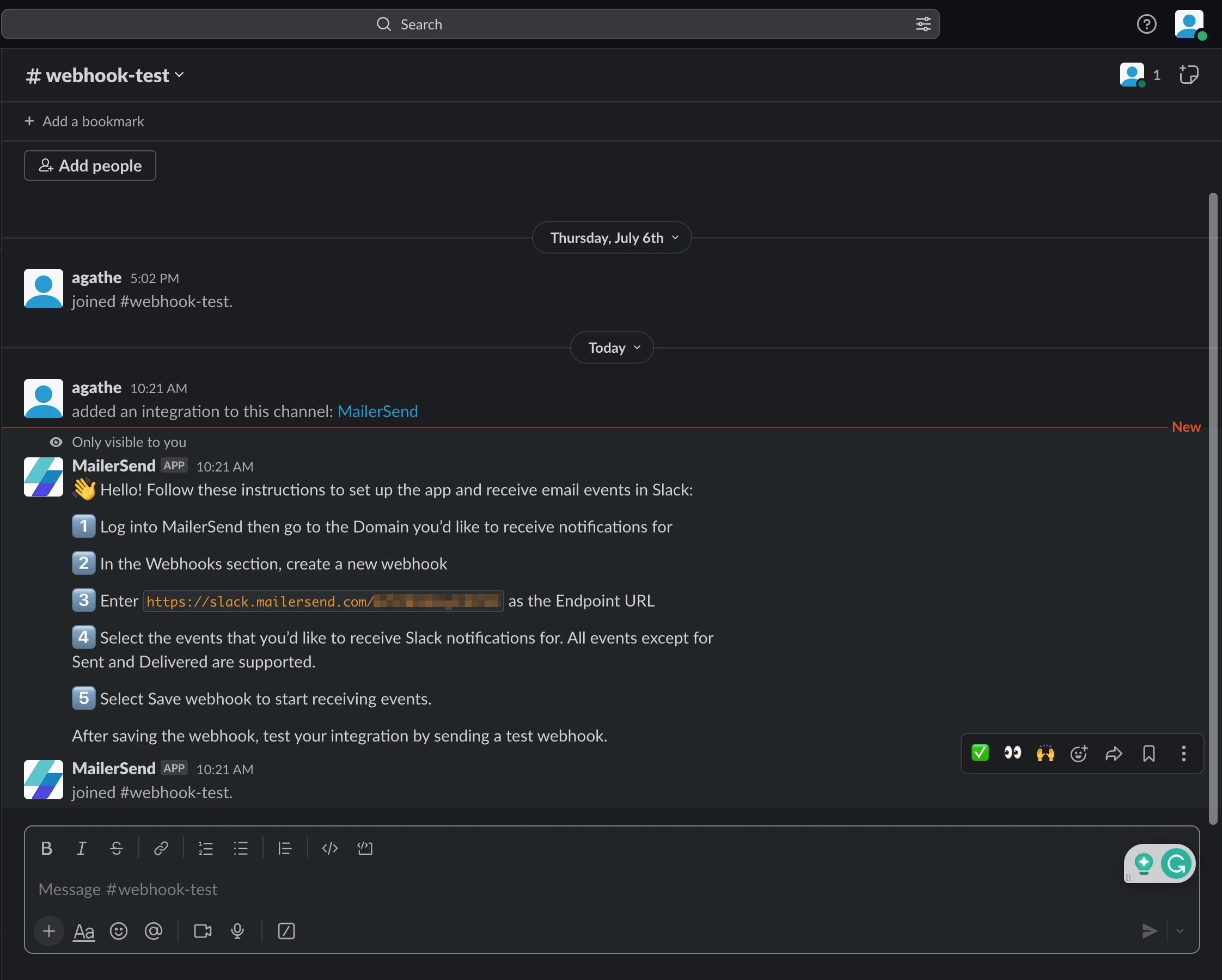Open attachments plus menu in composer
This screenshot has width=1222, height=980.
(x=50, y=930)
